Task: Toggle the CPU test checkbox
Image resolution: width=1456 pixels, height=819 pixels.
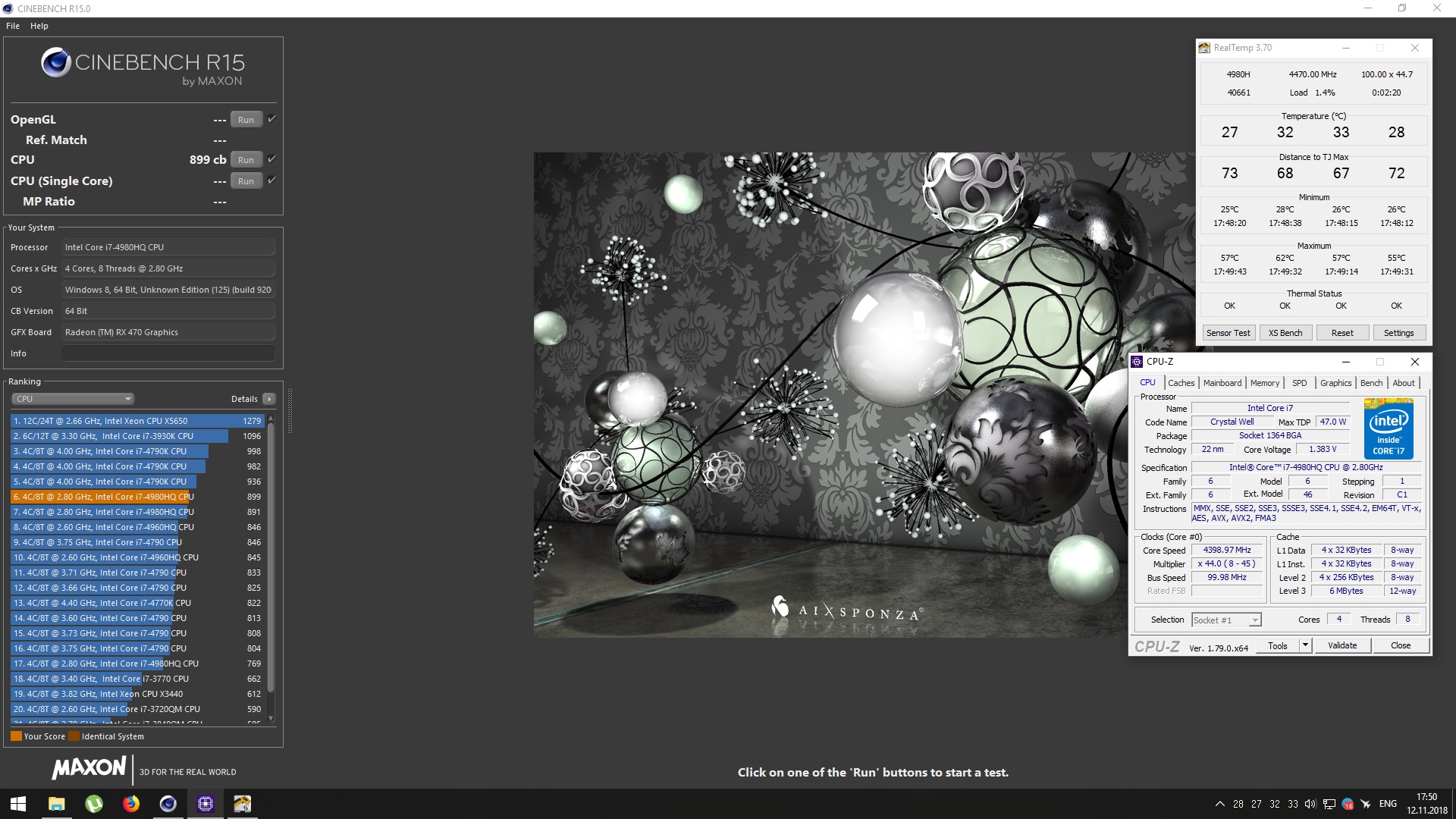Action: pos(272,159)
